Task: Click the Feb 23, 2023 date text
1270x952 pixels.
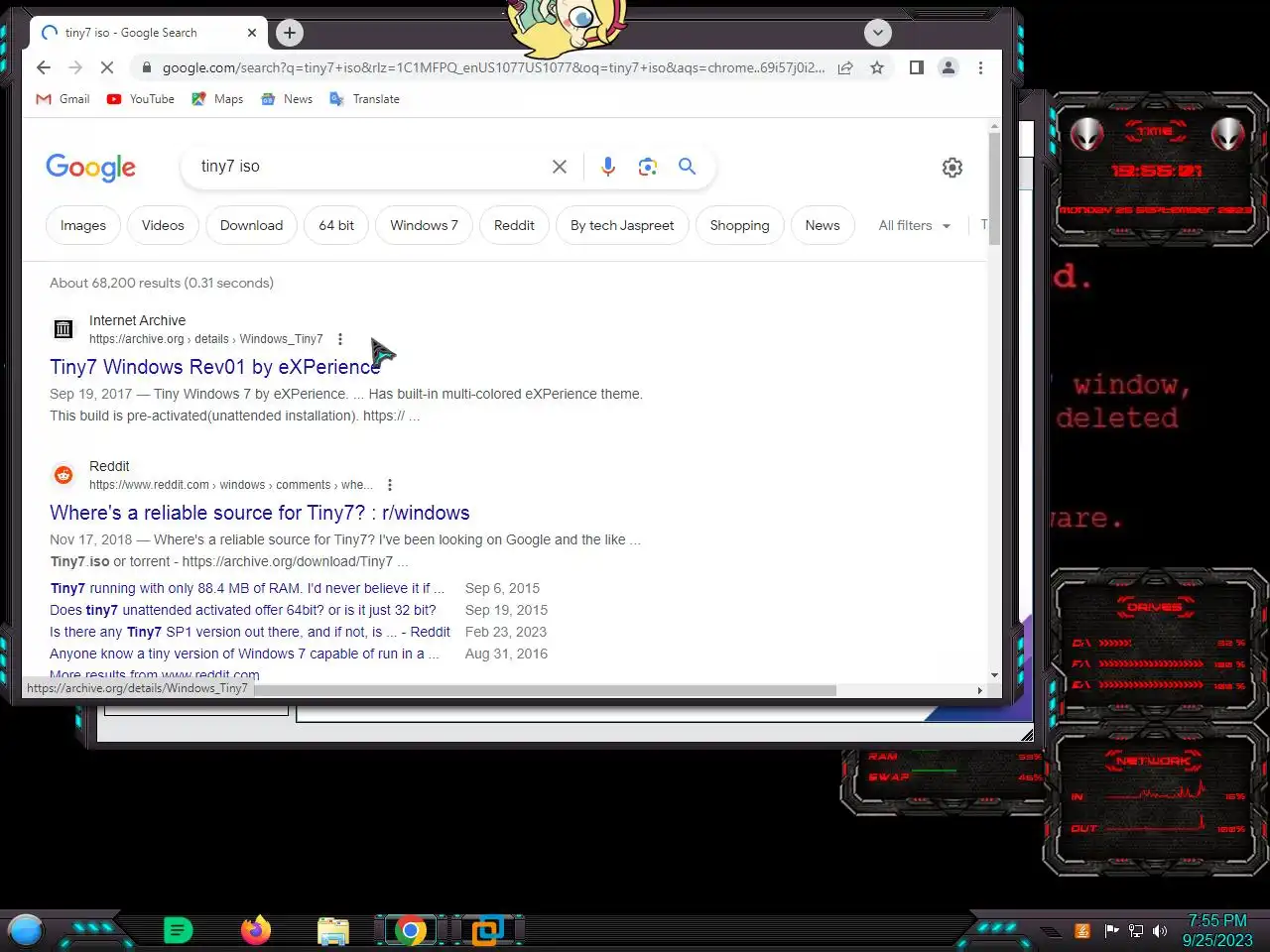Action: click(506, 632)
